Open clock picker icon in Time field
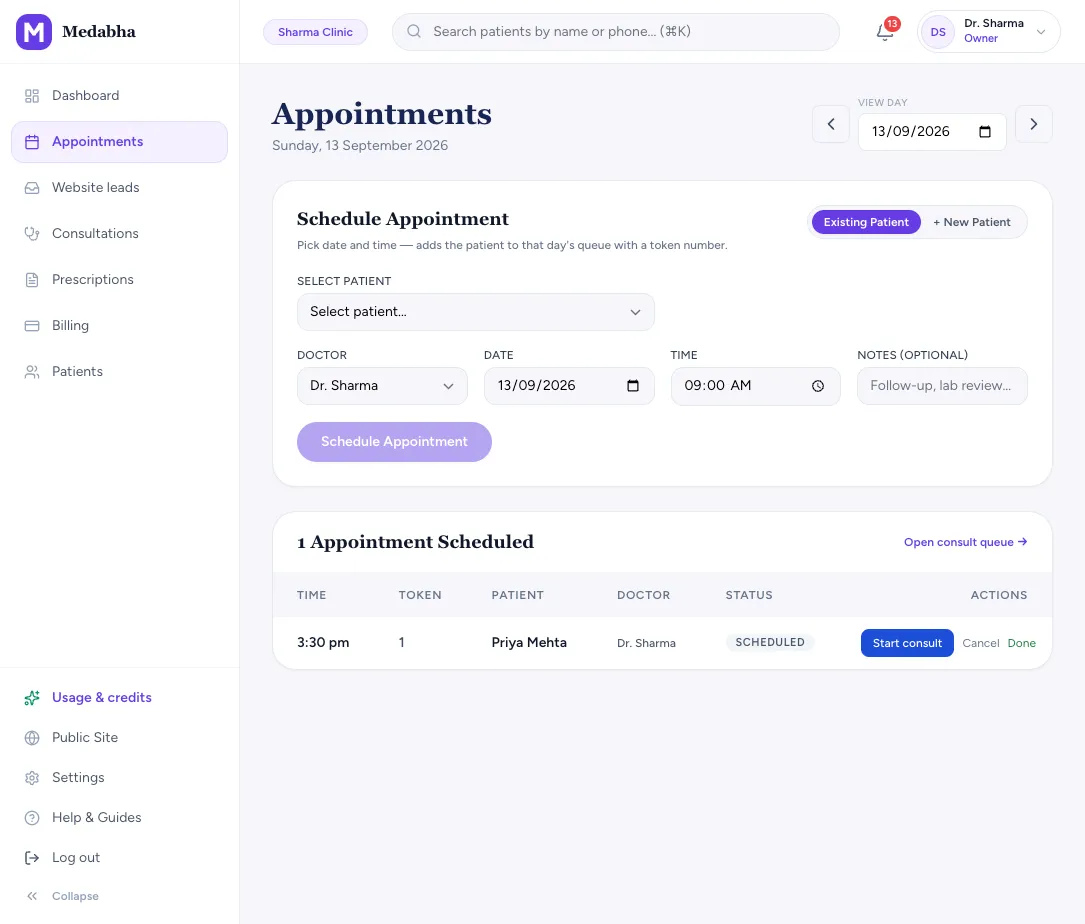1085x924 pixels. coord(818,386)
